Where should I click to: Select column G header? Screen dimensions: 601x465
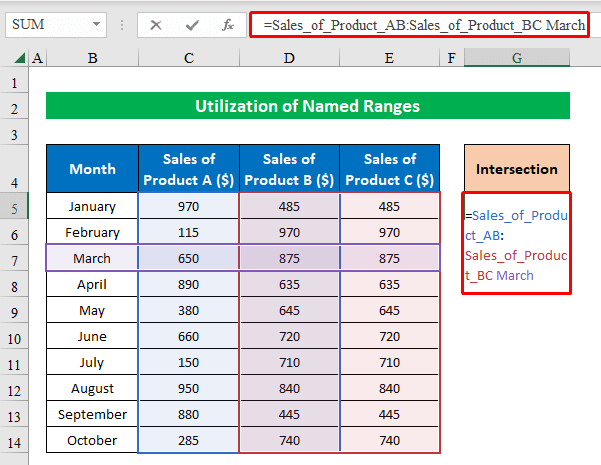pos(517,60)
